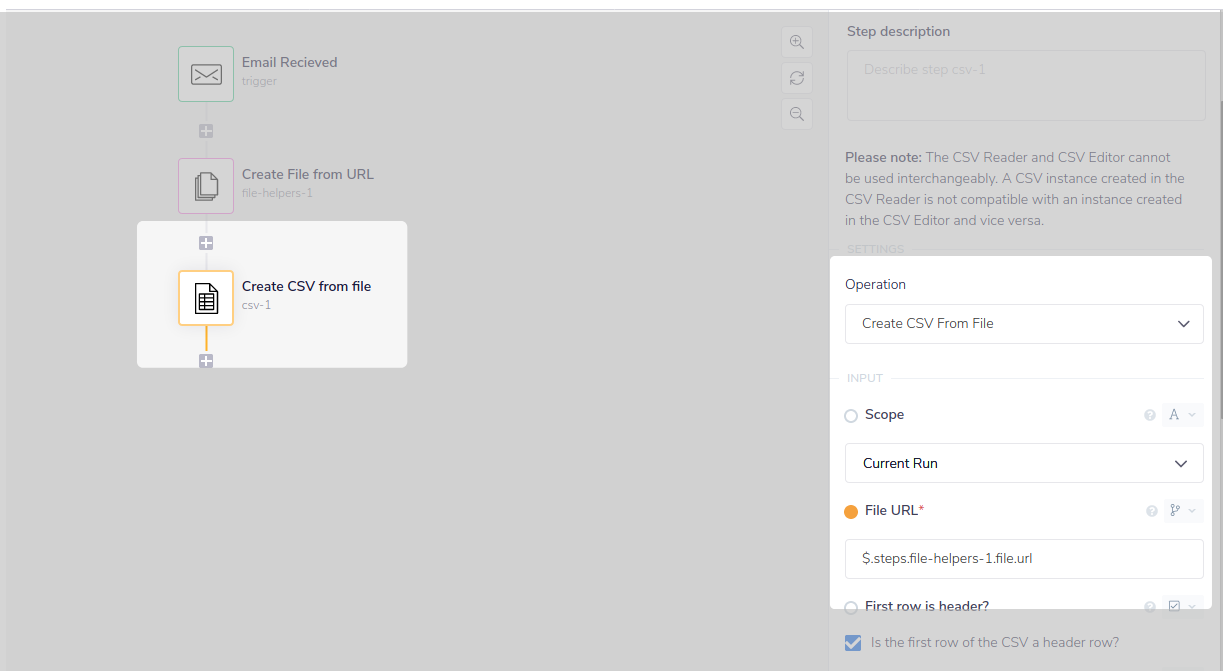Select the Email Recieved trigger step
Screen dimensions: 1223x671
click(289, 70)
